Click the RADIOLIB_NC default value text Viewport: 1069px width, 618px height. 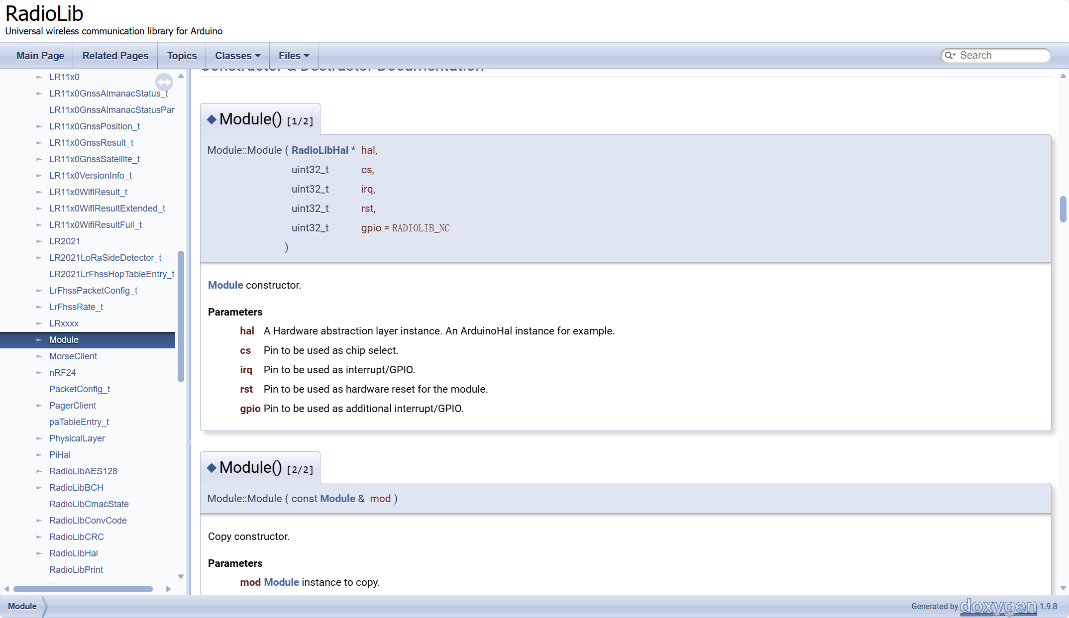[x=421, y=228]
